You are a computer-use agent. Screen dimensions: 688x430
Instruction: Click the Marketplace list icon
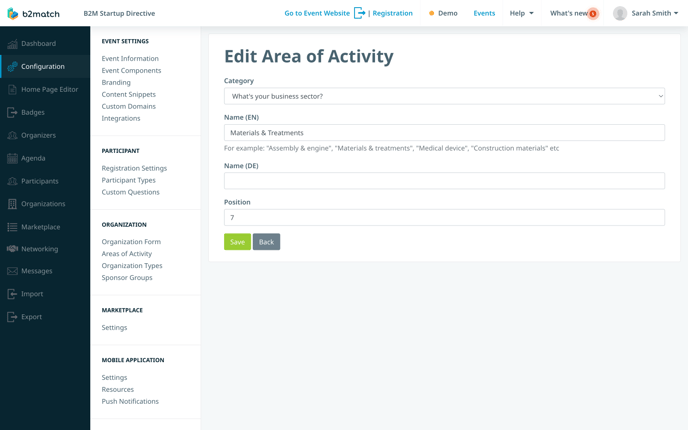click(x=12, y=227)
